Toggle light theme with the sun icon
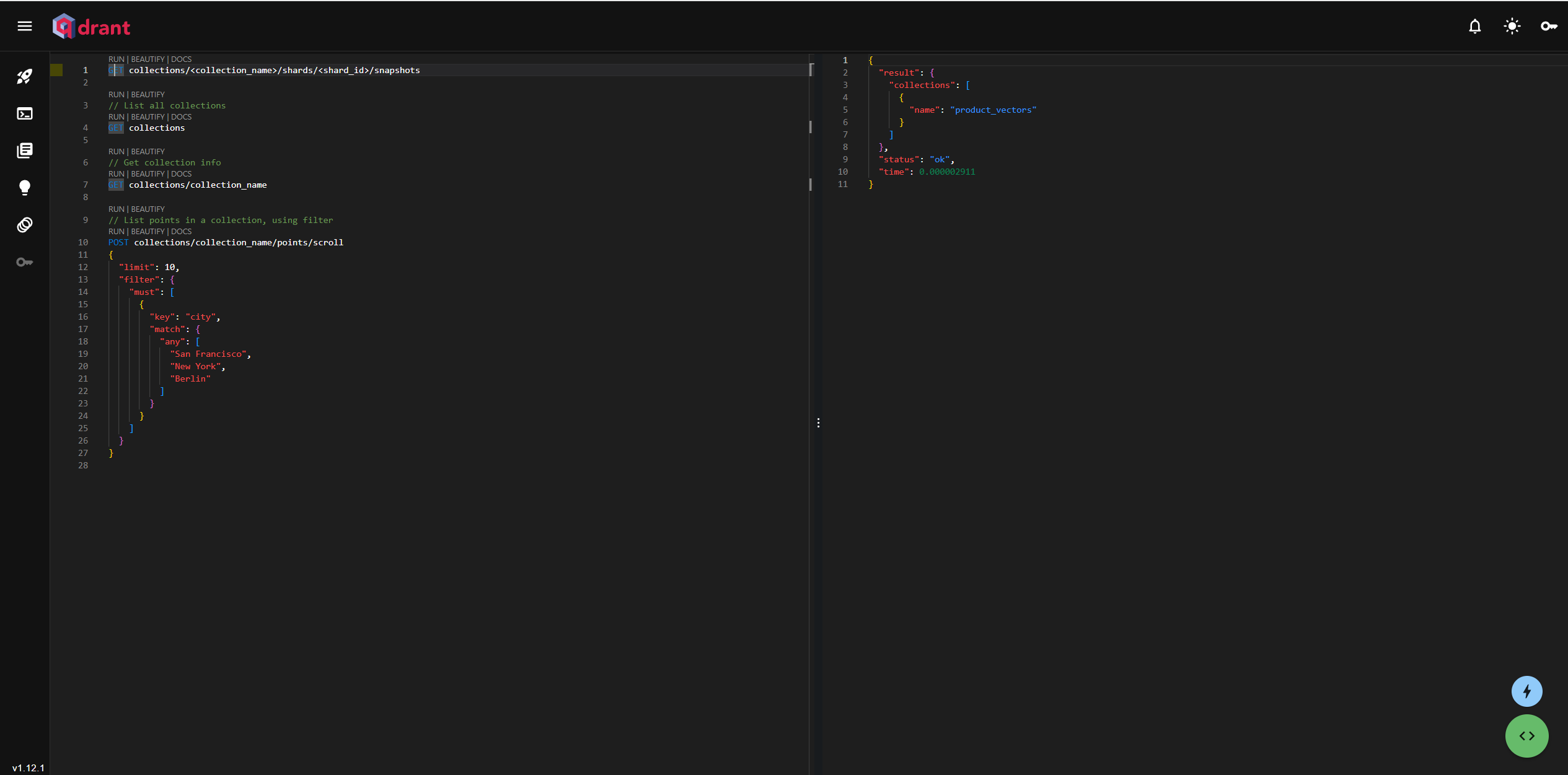 (1512, 26)
